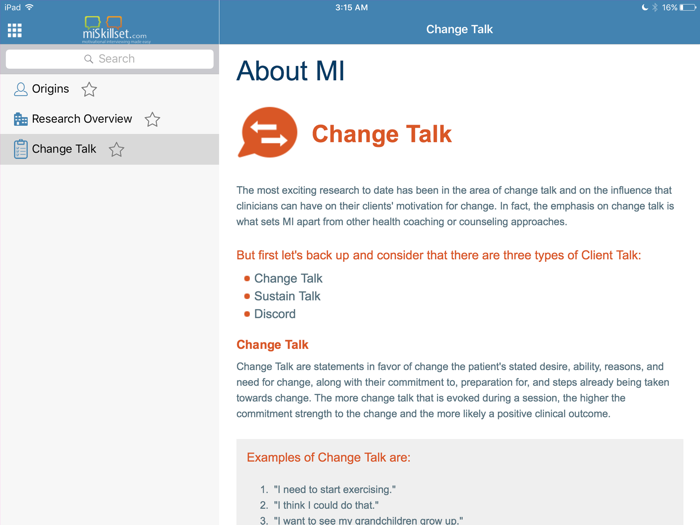Click the 16% battery percentage
Viewport: 700px width, 525px height.
[x=669, y=8]
